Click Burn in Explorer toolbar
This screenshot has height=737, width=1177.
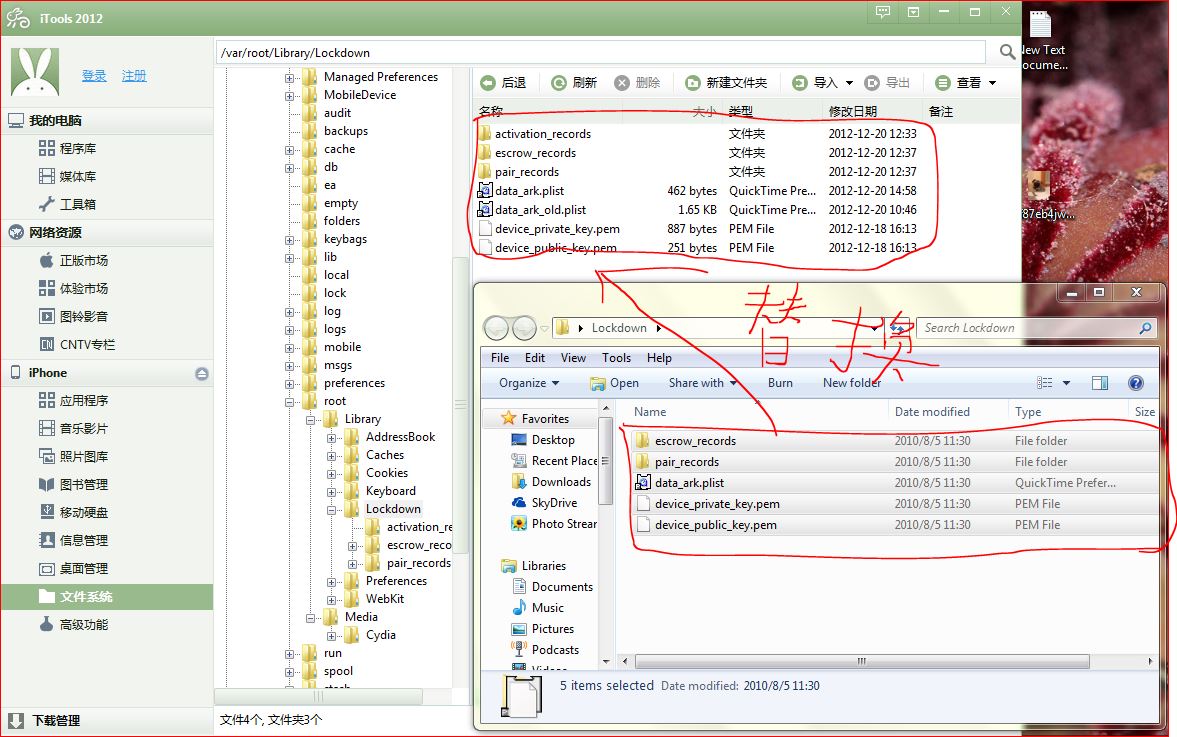[x=780, y=383]
